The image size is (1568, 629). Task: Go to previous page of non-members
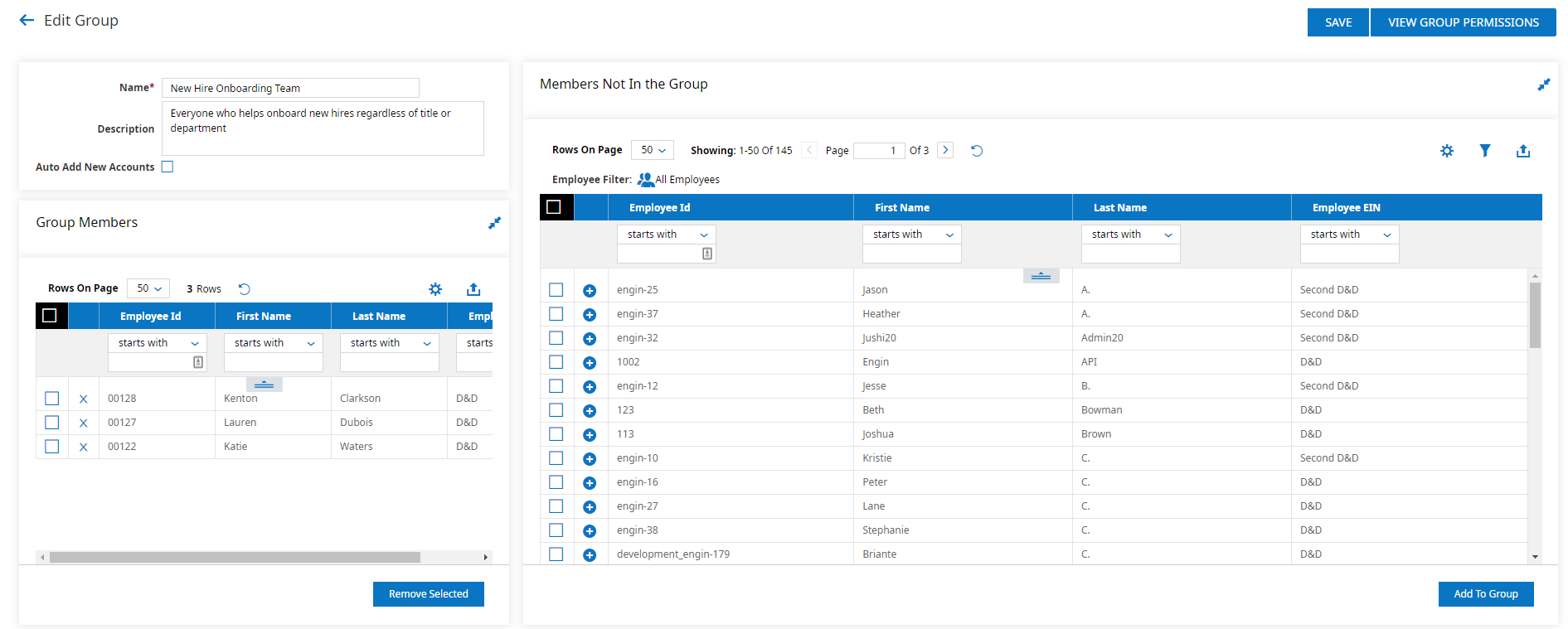click(x=809, y=150)
